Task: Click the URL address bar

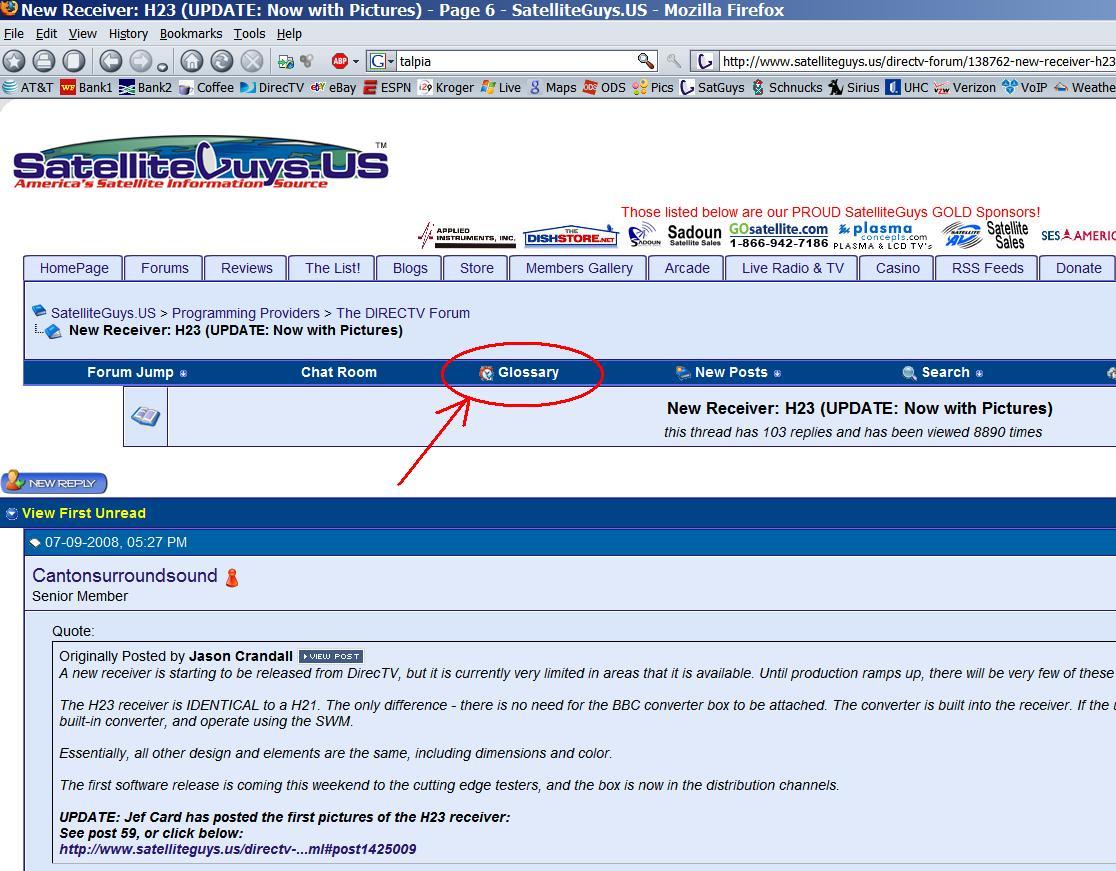Action: (918, 61)
